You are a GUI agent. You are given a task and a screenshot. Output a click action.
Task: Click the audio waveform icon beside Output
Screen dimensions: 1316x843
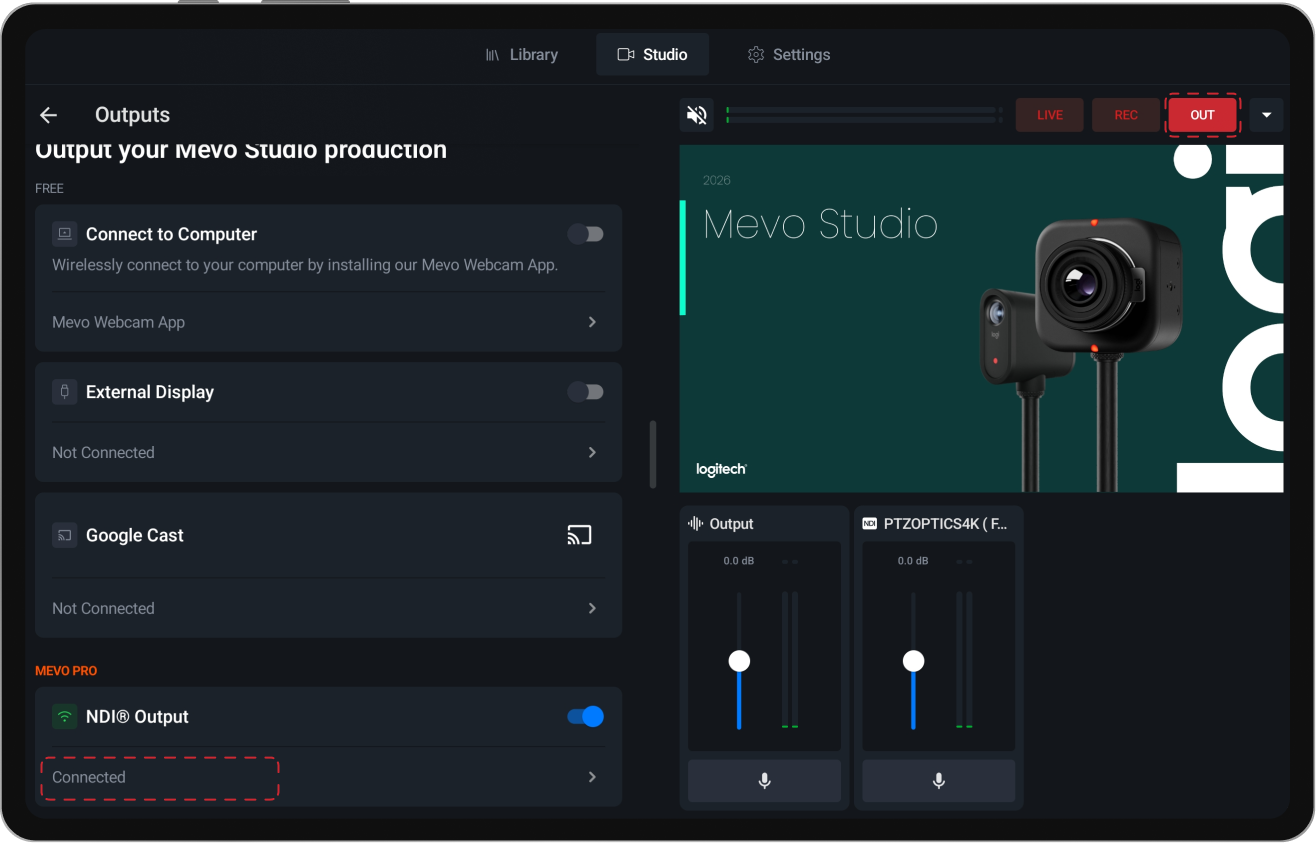(696, 523)
